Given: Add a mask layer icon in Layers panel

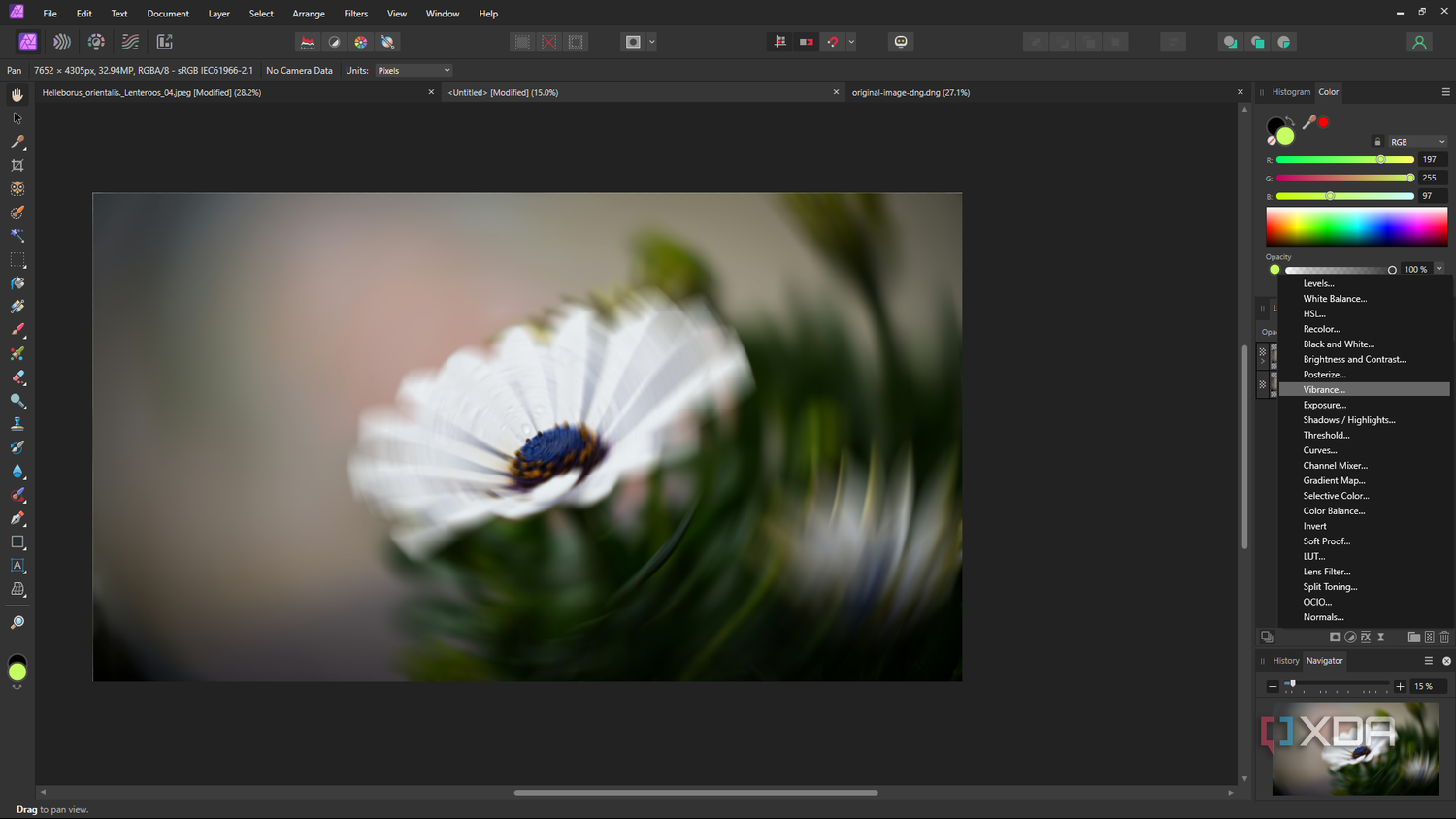Looking at the screenshot, I should point(1336,638).
